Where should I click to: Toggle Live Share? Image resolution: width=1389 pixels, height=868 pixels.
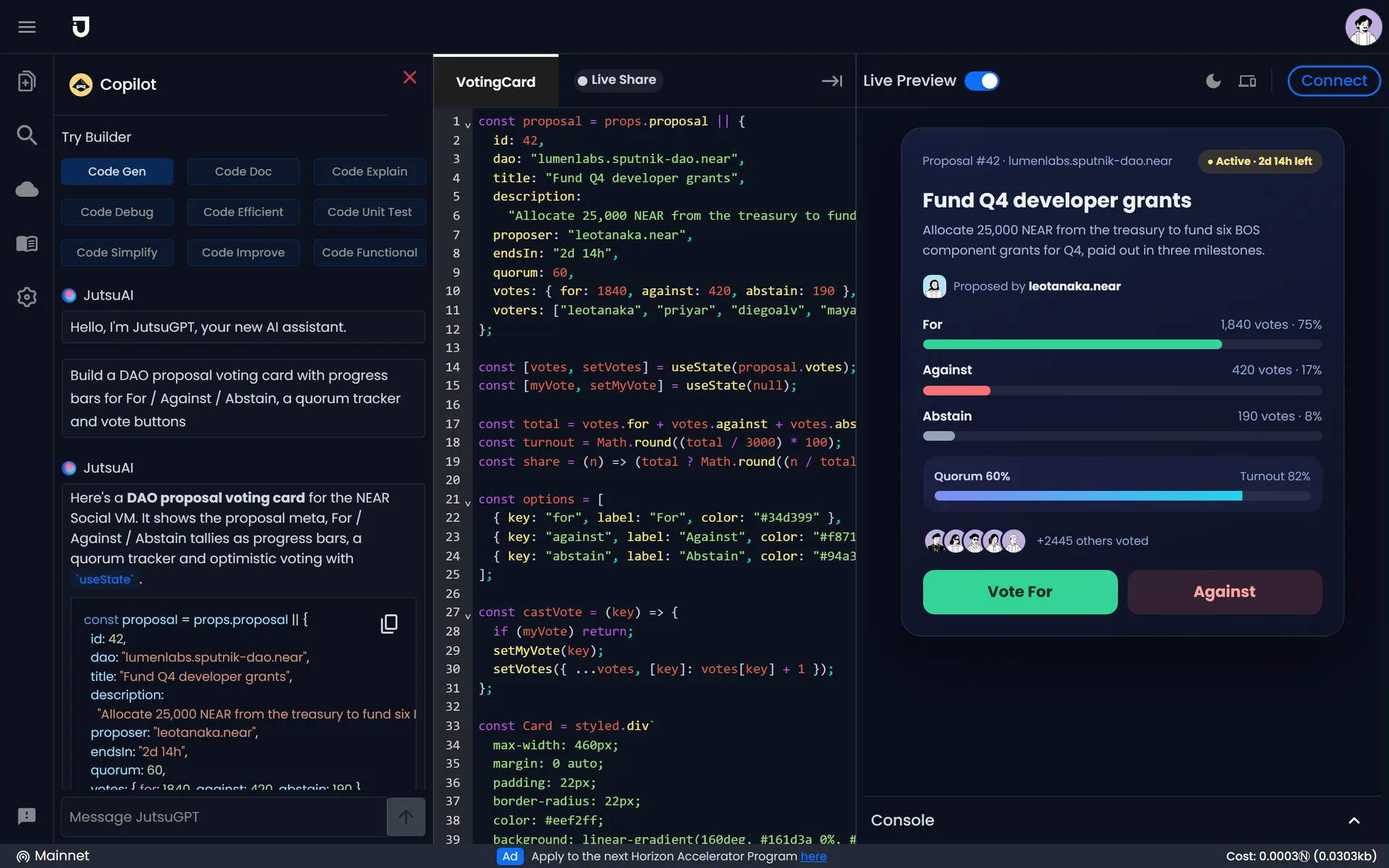pos(617,80)
